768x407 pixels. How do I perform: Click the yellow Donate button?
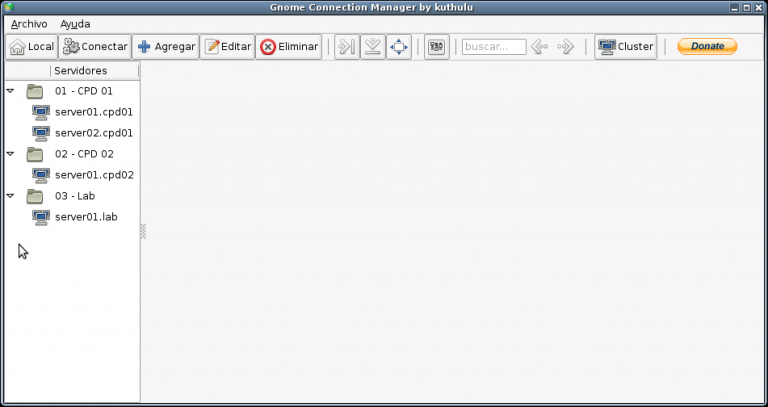pos(707,47)
